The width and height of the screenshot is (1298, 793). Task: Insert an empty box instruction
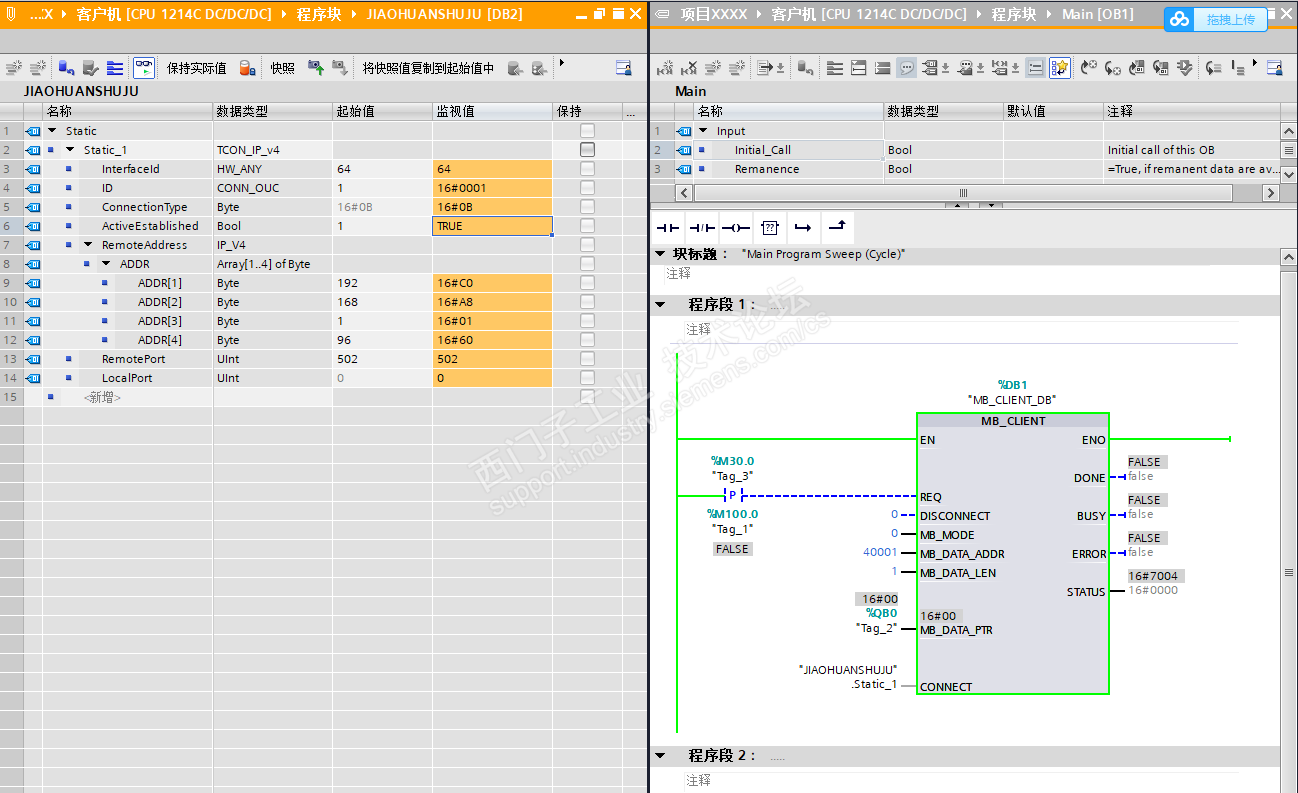tap(769, 228)
